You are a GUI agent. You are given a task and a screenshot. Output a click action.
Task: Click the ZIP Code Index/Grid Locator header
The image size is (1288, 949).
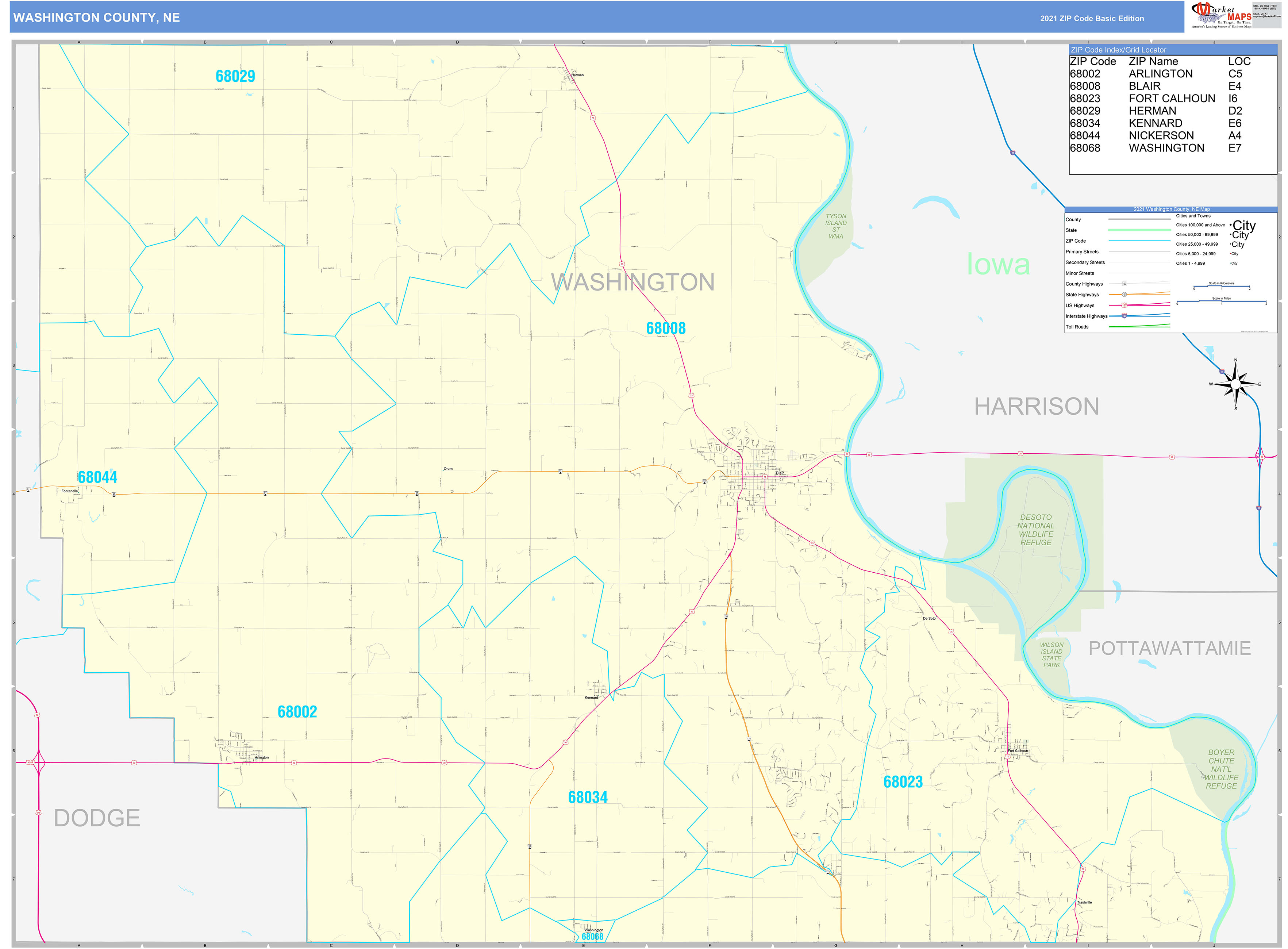click(x=1118, y=50)
